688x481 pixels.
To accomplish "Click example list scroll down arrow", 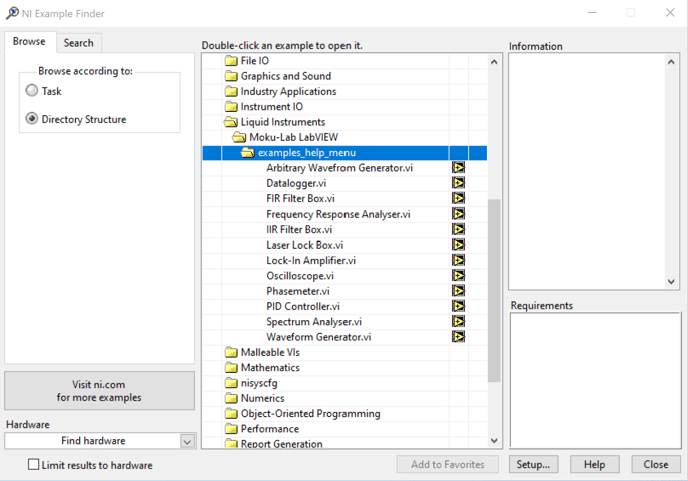I will pos(494,441).
